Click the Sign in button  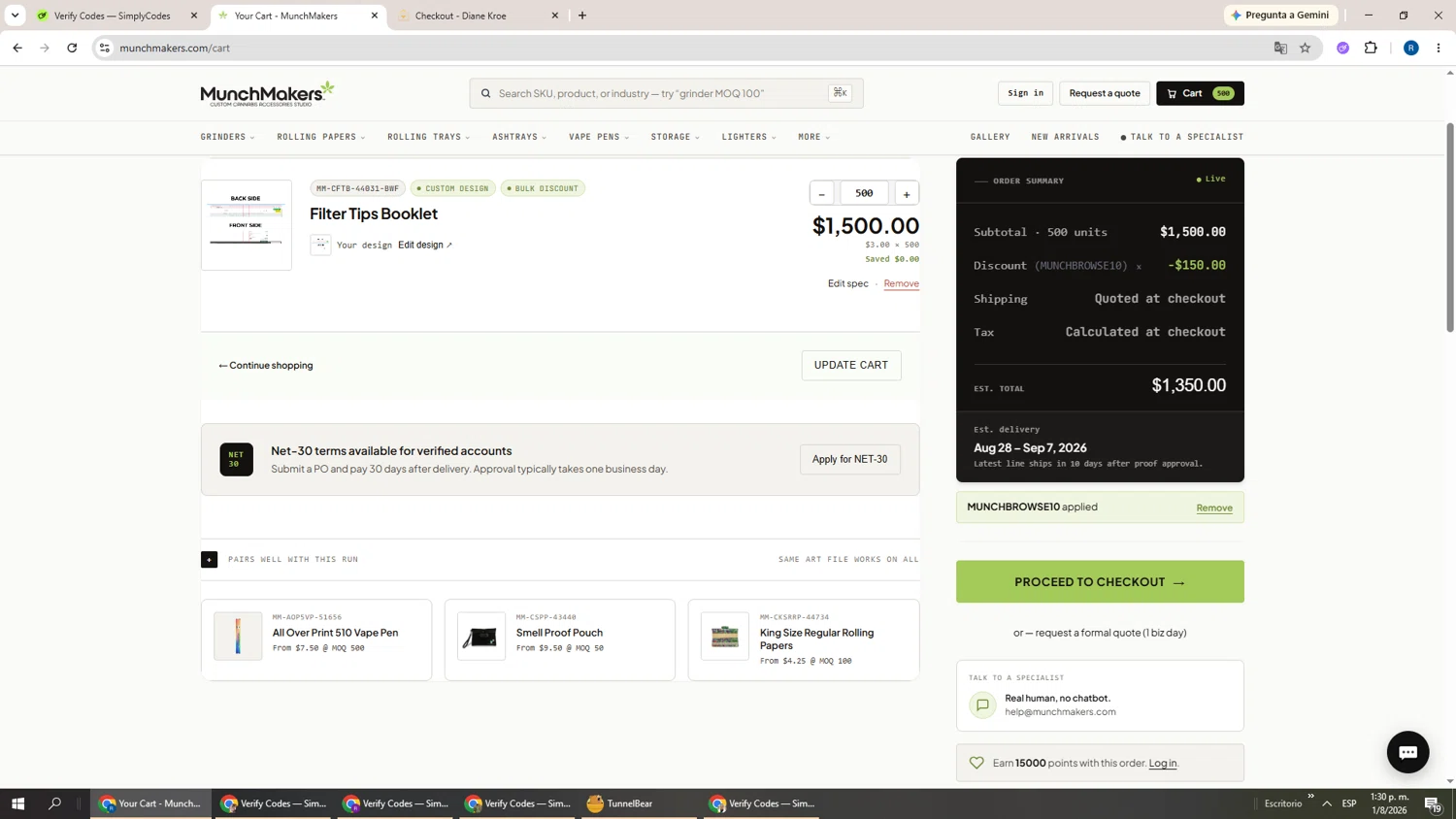click(x=1025, y=93)
